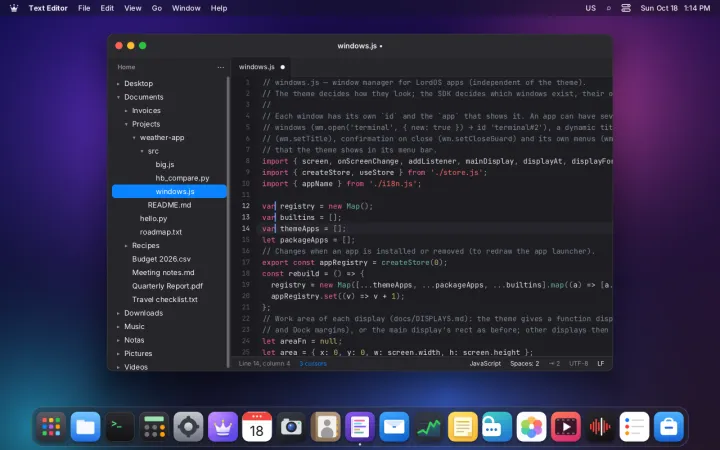Open the Calculator dock icon
Image resolution: width=720 pixels, height=450 pixels.
tap(154, 427)
